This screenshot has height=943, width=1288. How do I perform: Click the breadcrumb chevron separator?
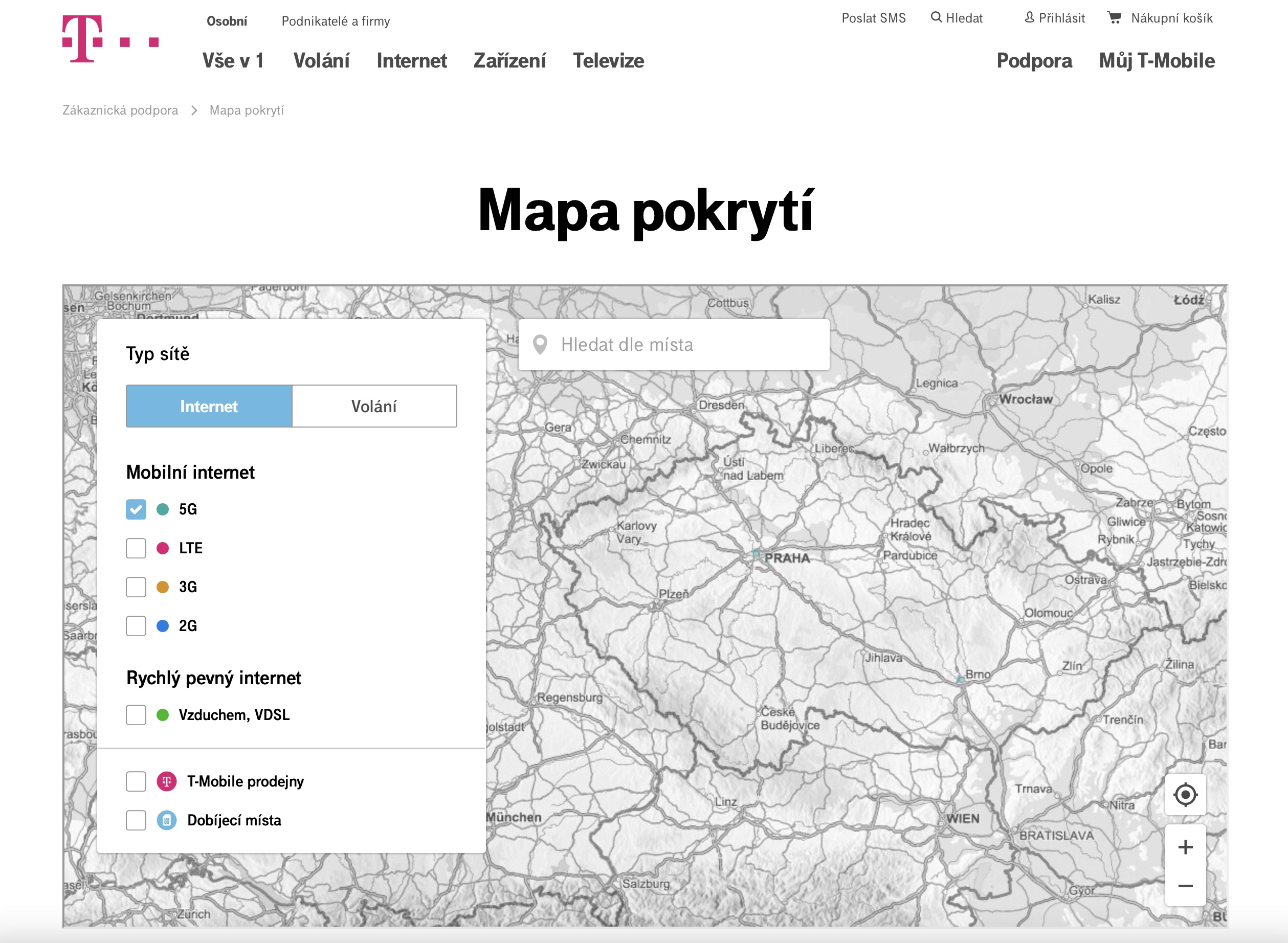[194, 110]
